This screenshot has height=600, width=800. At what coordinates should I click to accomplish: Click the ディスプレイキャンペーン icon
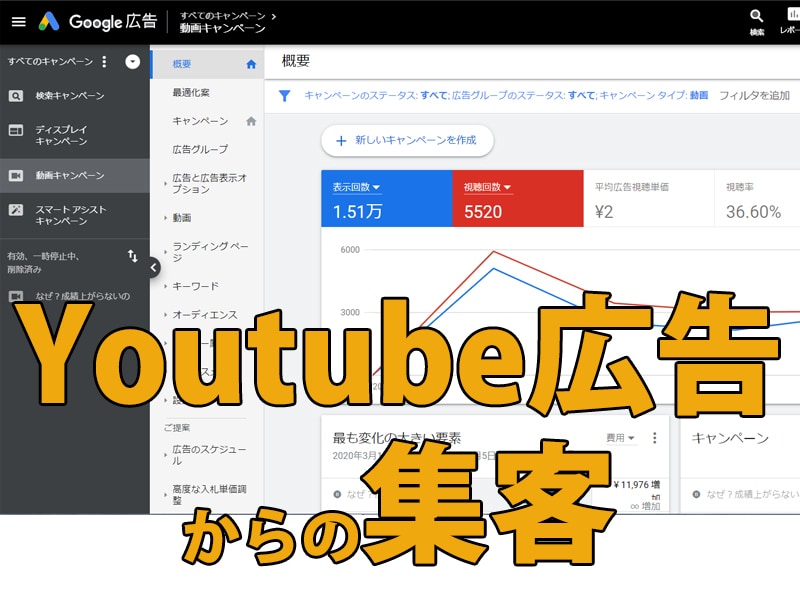[x=16, y=130]
